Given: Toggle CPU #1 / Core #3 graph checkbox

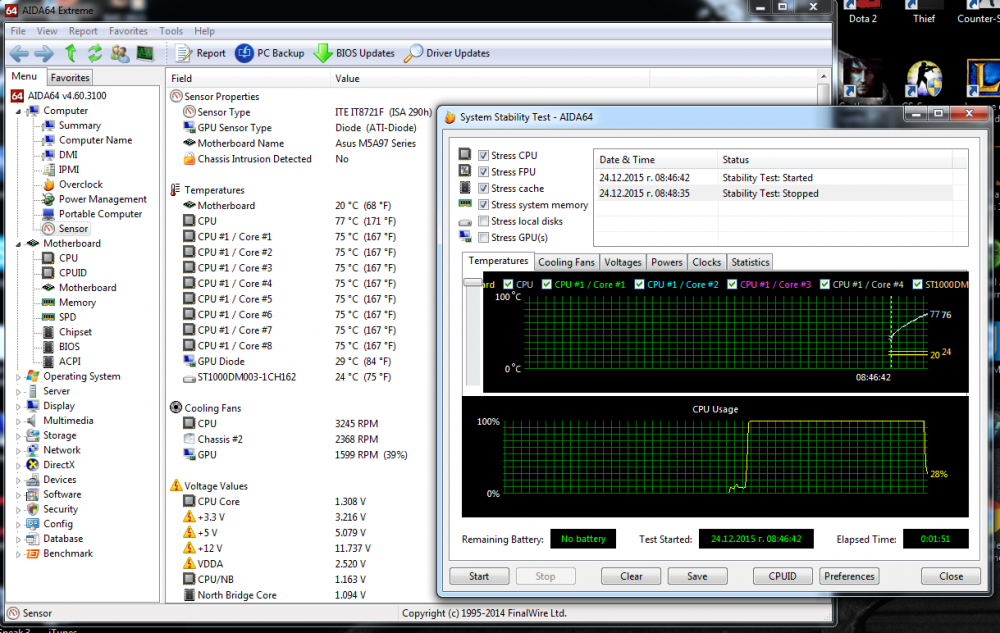Looking at the screenshot, I should 732,284.
